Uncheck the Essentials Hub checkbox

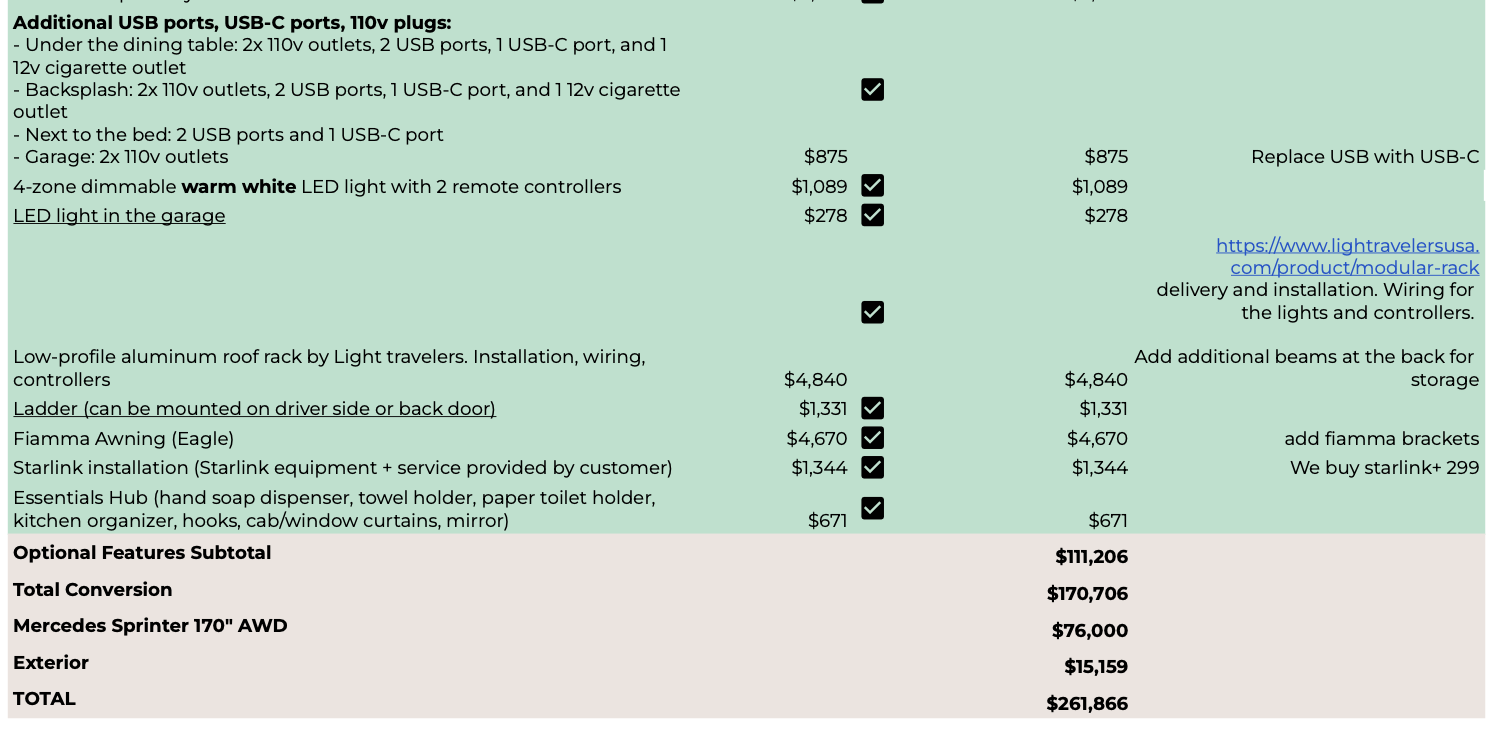click(872, 508)
